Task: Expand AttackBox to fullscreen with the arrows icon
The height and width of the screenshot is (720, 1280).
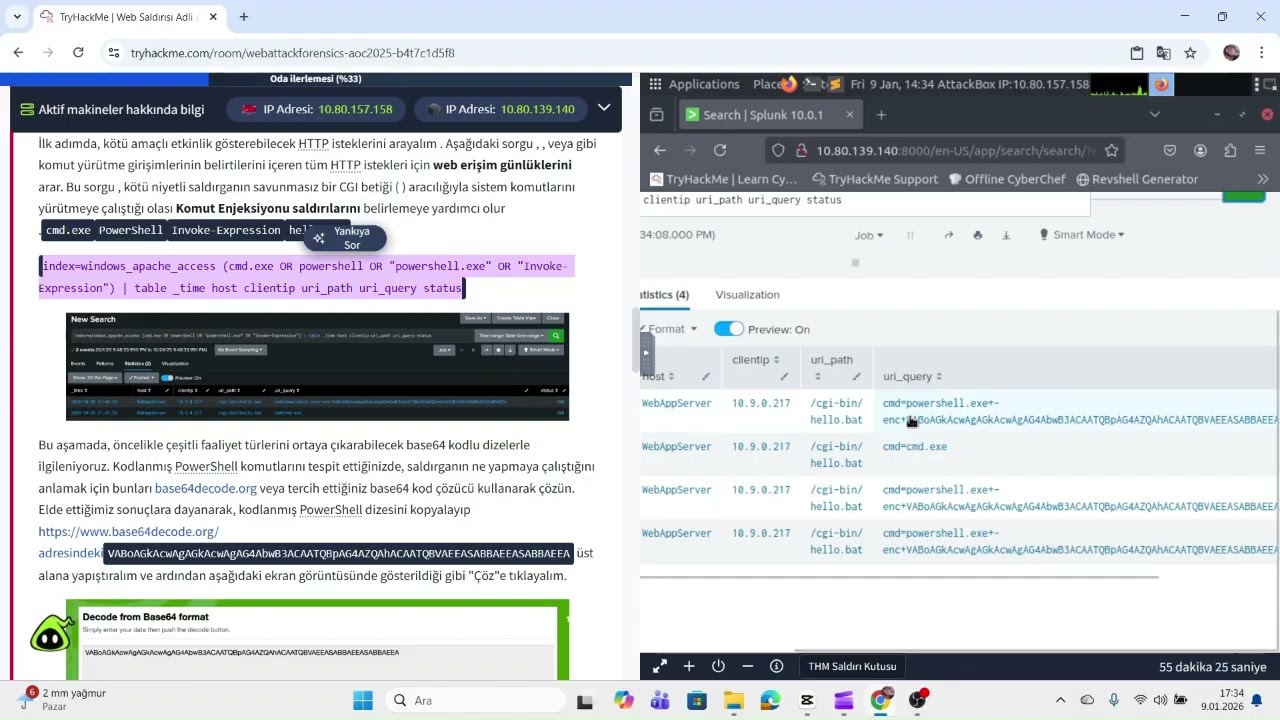Action: click(x=660, y=666)
